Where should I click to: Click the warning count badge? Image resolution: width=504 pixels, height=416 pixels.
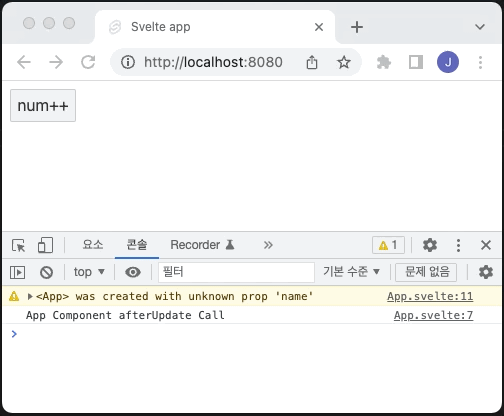(388, 245)
